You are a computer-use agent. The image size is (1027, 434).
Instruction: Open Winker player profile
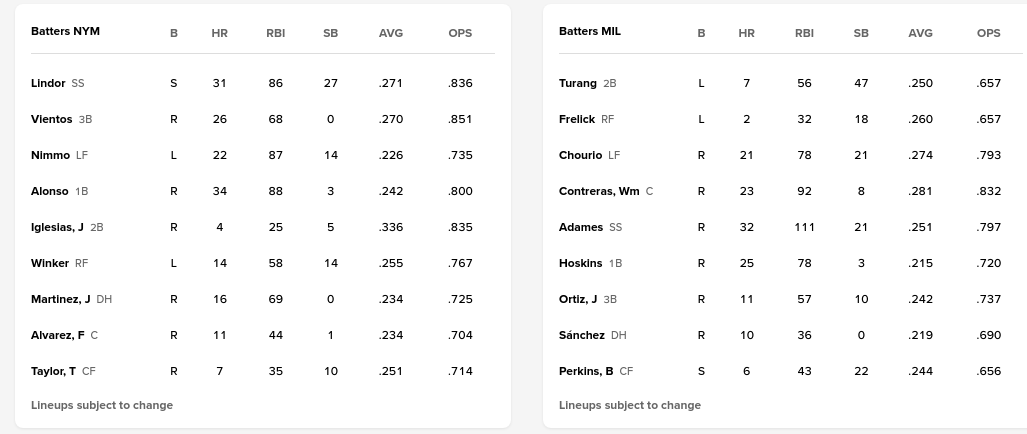click(50, 263)
